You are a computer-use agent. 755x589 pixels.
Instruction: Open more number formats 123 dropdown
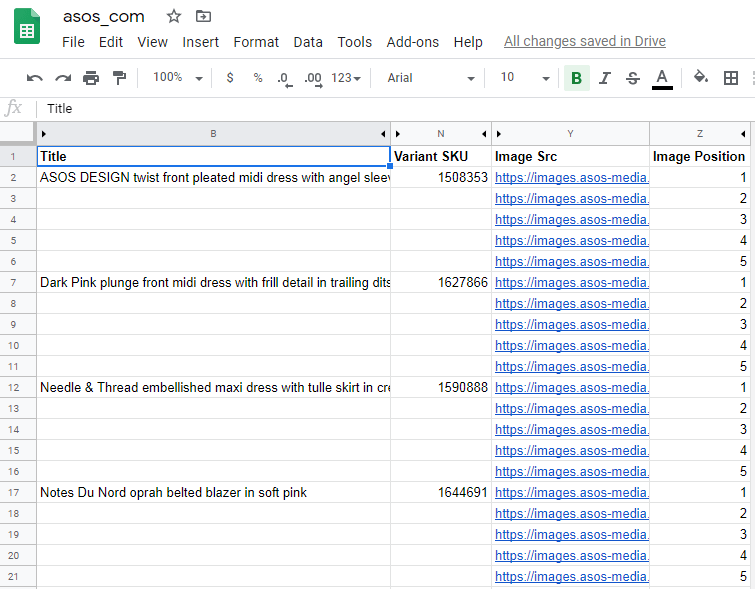pyautogui.click(x=346, y=78)
